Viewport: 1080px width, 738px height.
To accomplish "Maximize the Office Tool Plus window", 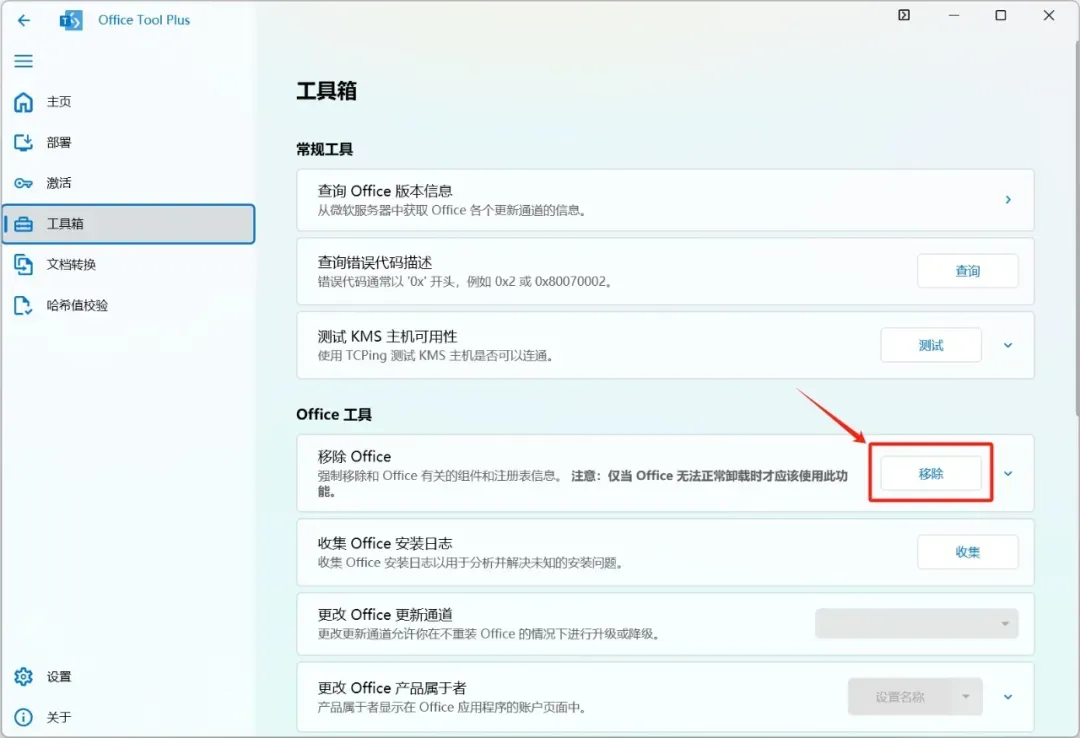I will 1001,15.
